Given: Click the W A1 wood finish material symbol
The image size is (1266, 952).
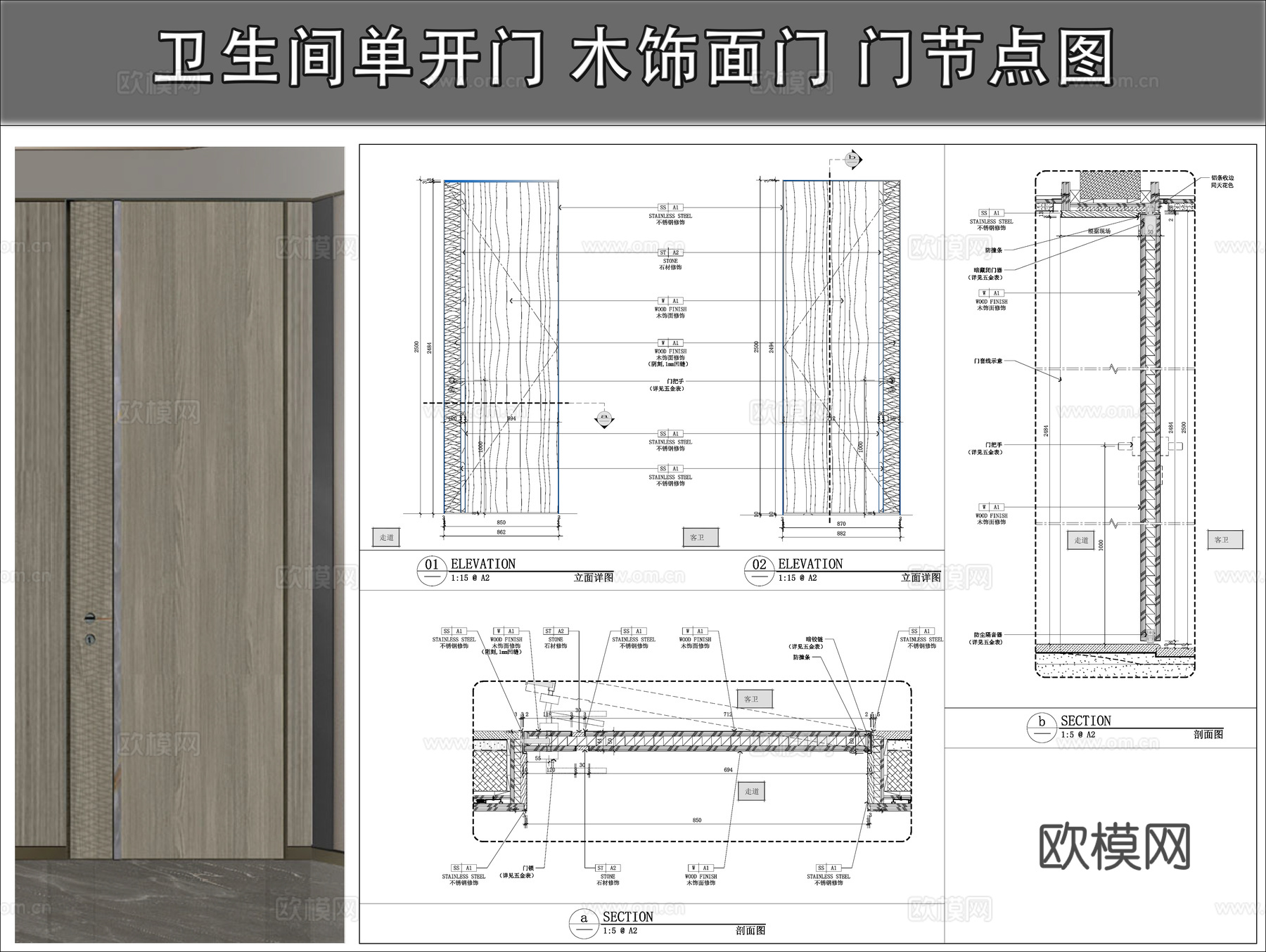Looking at the screenshot, I should [670, 300].
